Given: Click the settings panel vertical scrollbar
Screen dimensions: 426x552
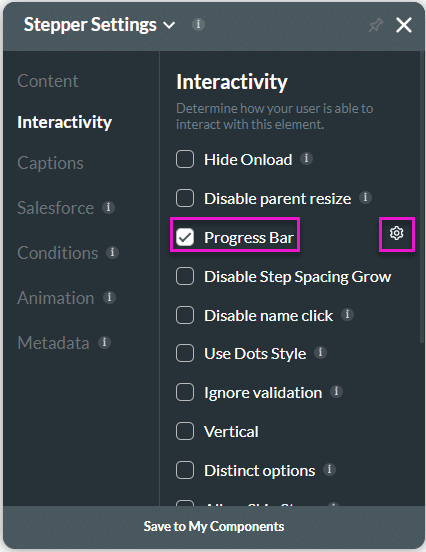Looking at the screenshot, I should point(422,197).
